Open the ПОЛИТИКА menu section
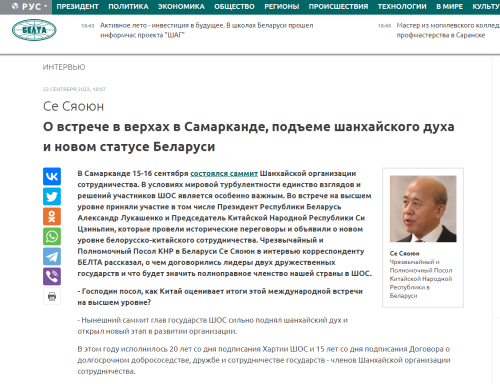500x384 pixels. pyautogui.click(x=128, y=7)
